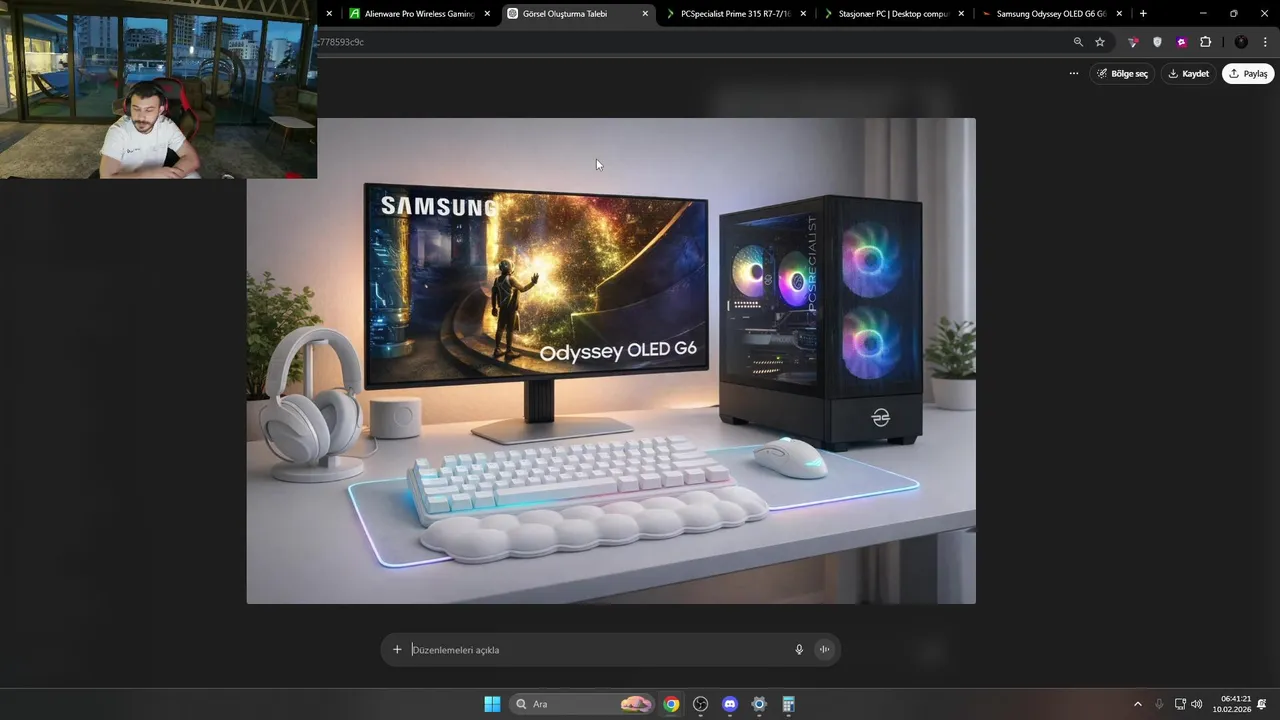Open the PCSpecialist Prime 315 tab
This screenshot has width=1280, height=720.
[735, 14]
